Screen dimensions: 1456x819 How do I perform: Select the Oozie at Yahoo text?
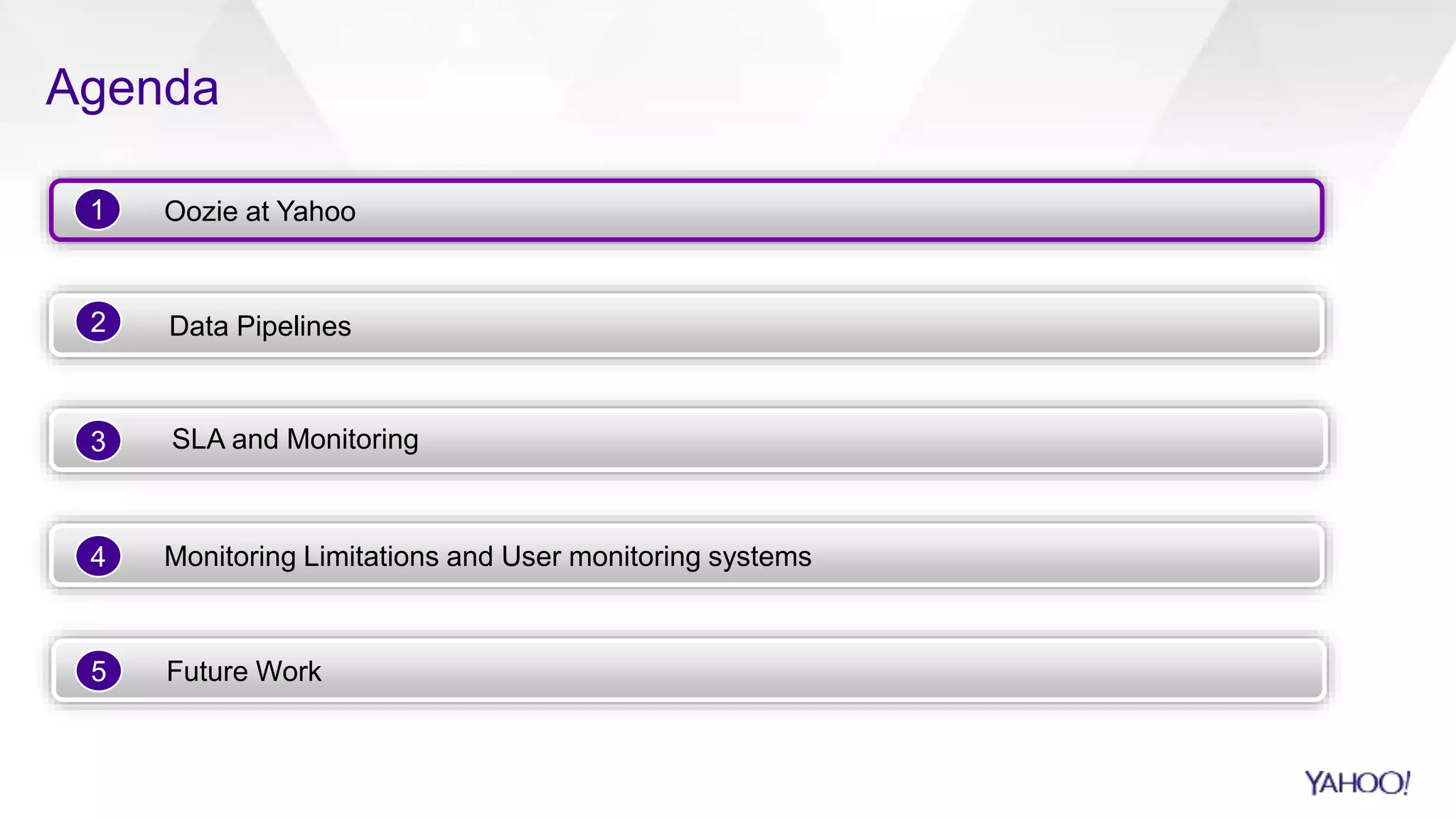(259, 211)
